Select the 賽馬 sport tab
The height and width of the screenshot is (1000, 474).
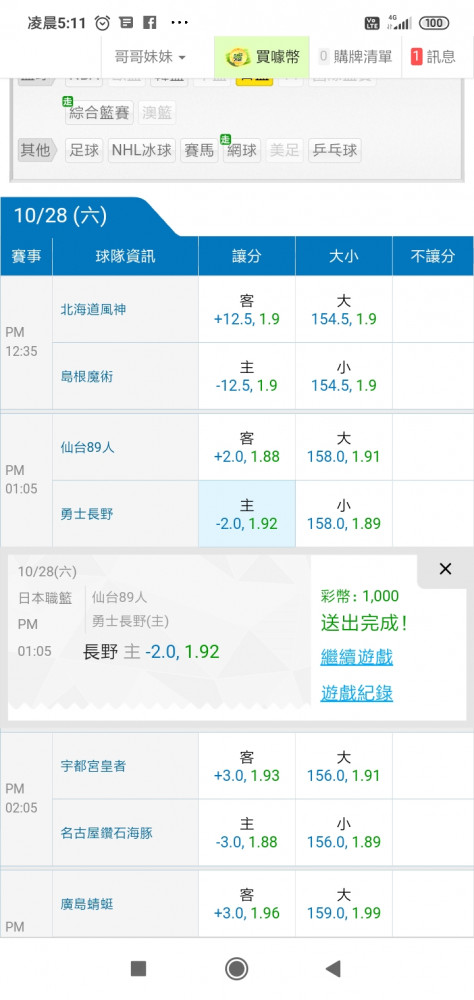[x=199, y=151]
